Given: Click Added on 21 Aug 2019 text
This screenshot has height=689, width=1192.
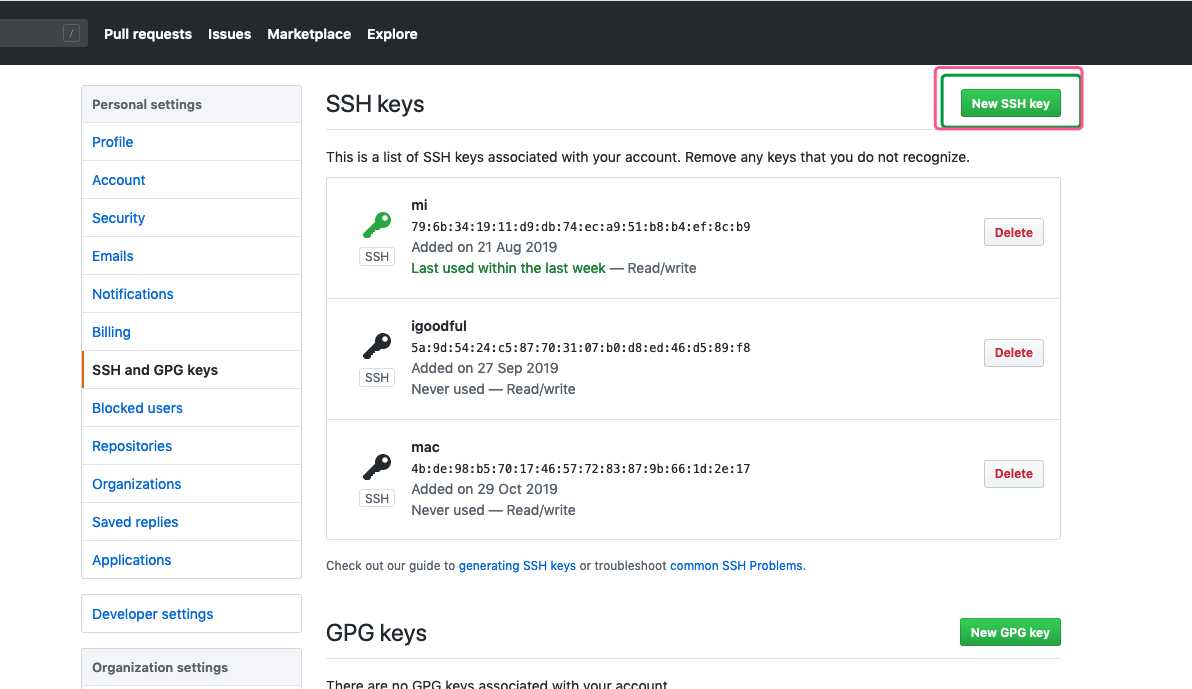Looking at the screenshot, I should coord(484,247).
